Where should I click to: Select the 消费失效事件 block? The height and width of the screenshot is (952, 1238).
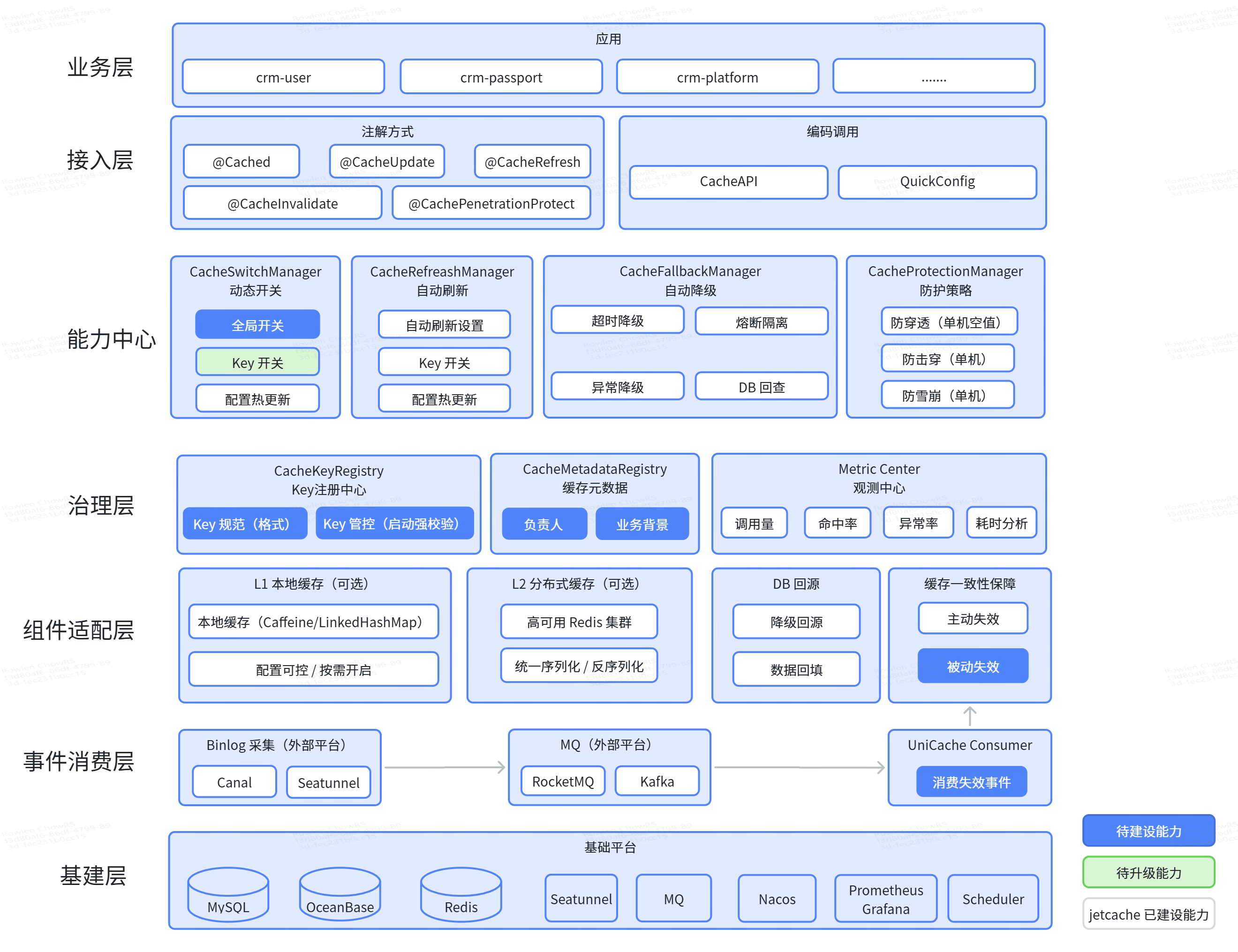click(x=971, y=781)
